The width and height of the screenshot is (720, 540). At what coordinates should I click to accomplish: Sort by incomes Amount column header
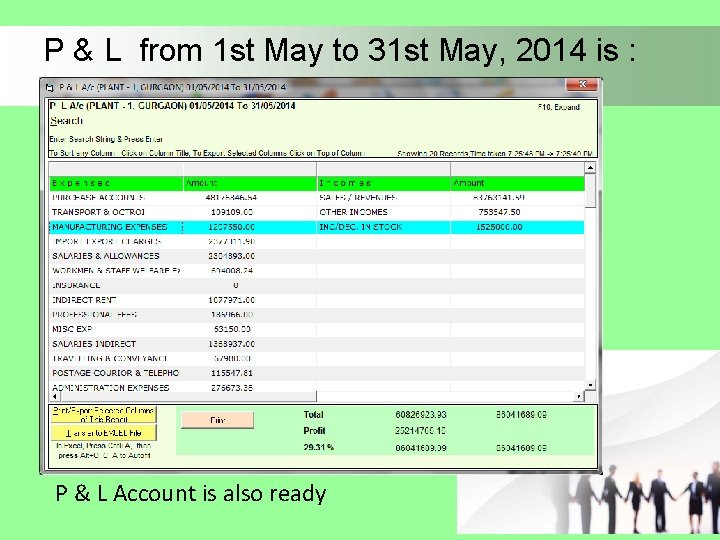click(518, 183)
